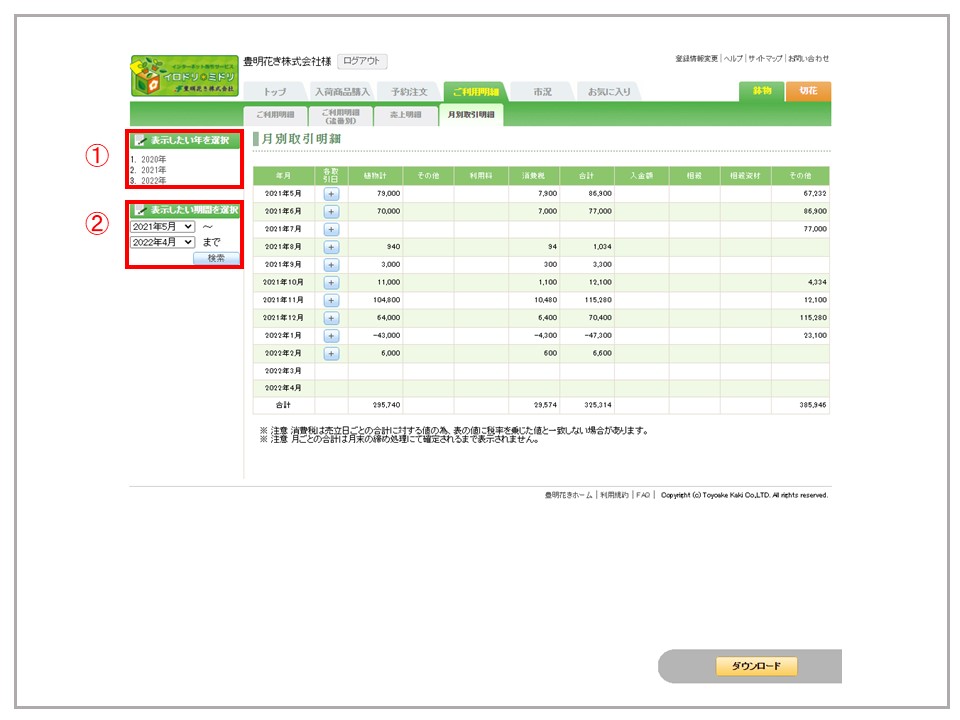Expand the 2021年8月 row details
960x720 pixels.
331,247
